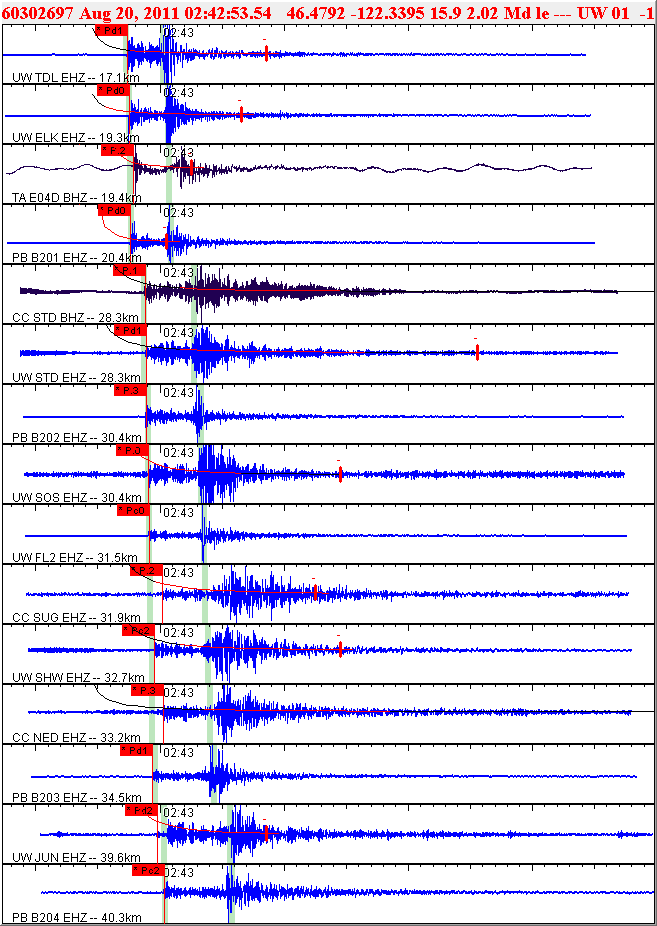Click the P.1 pick flag on CC STD trace
This screenshot has width=657, height=926.
coord(129,270)
